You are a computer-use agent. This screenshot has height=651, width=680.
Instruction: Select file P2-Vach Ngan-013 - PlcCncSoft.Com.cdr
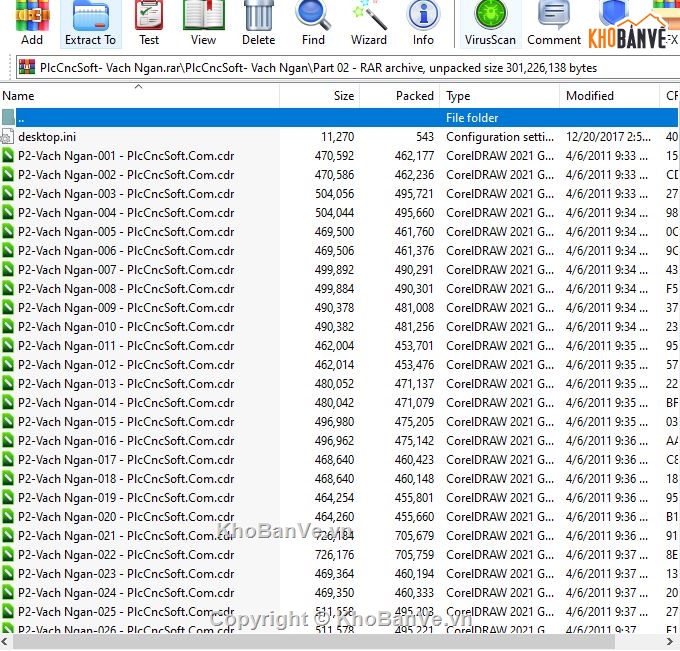[126, 383]
